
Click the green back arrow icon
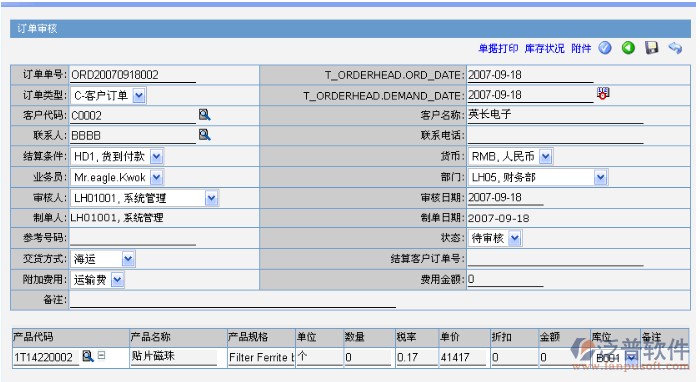click(628, 48)
